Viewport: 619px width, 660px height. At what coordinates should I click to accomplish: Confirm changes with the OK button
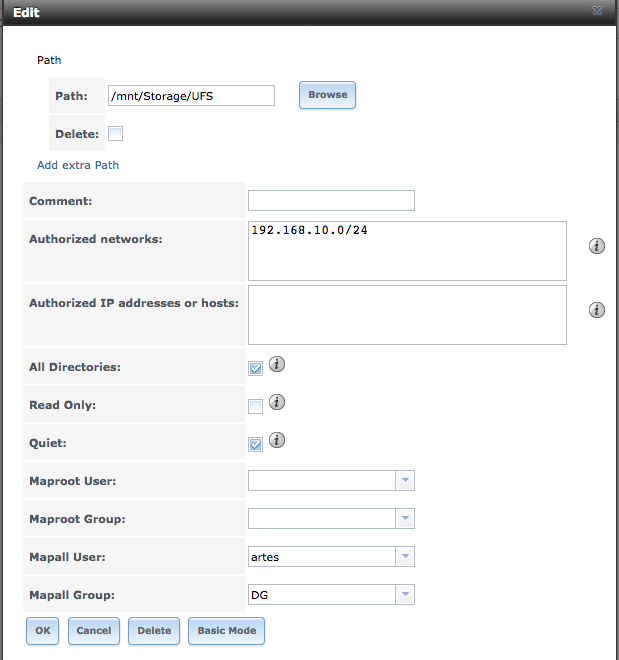43,631
